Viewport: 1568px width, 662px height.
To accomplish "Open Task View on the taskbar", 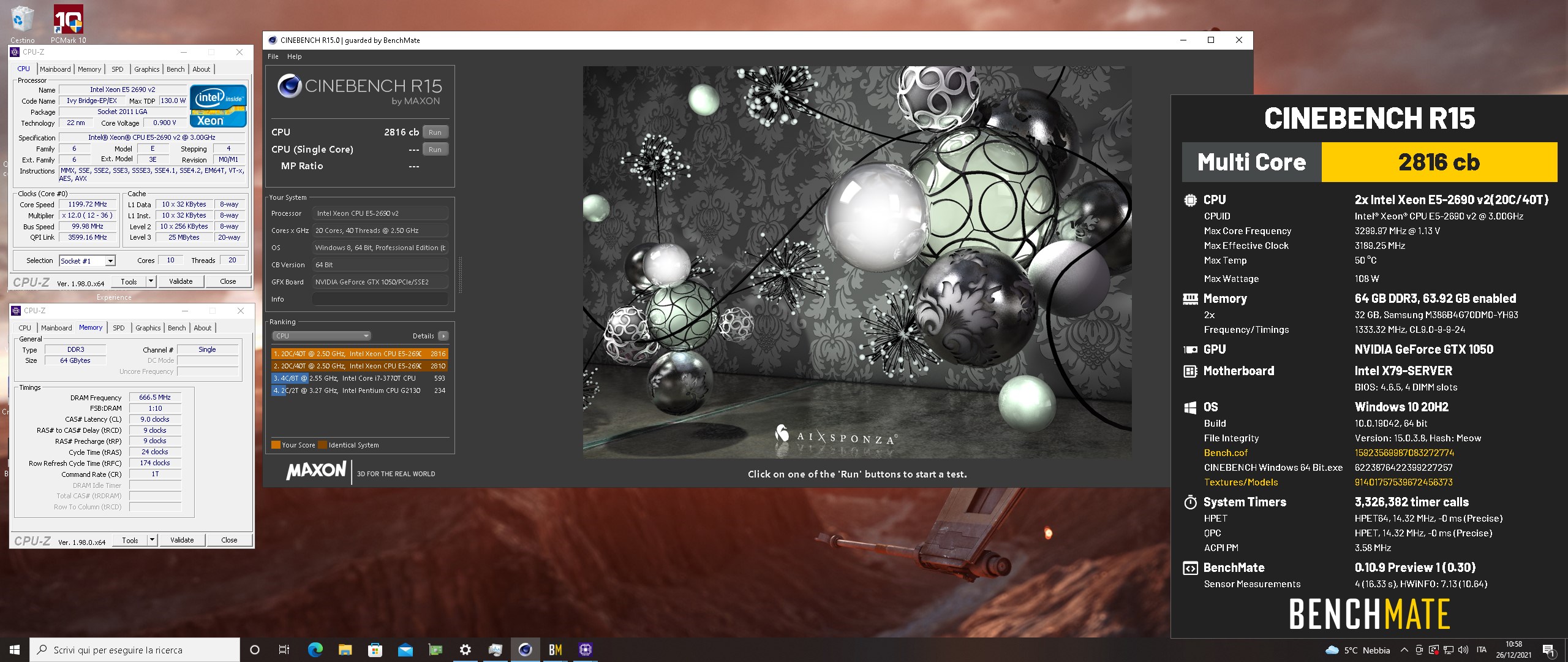I will (284, 650).
